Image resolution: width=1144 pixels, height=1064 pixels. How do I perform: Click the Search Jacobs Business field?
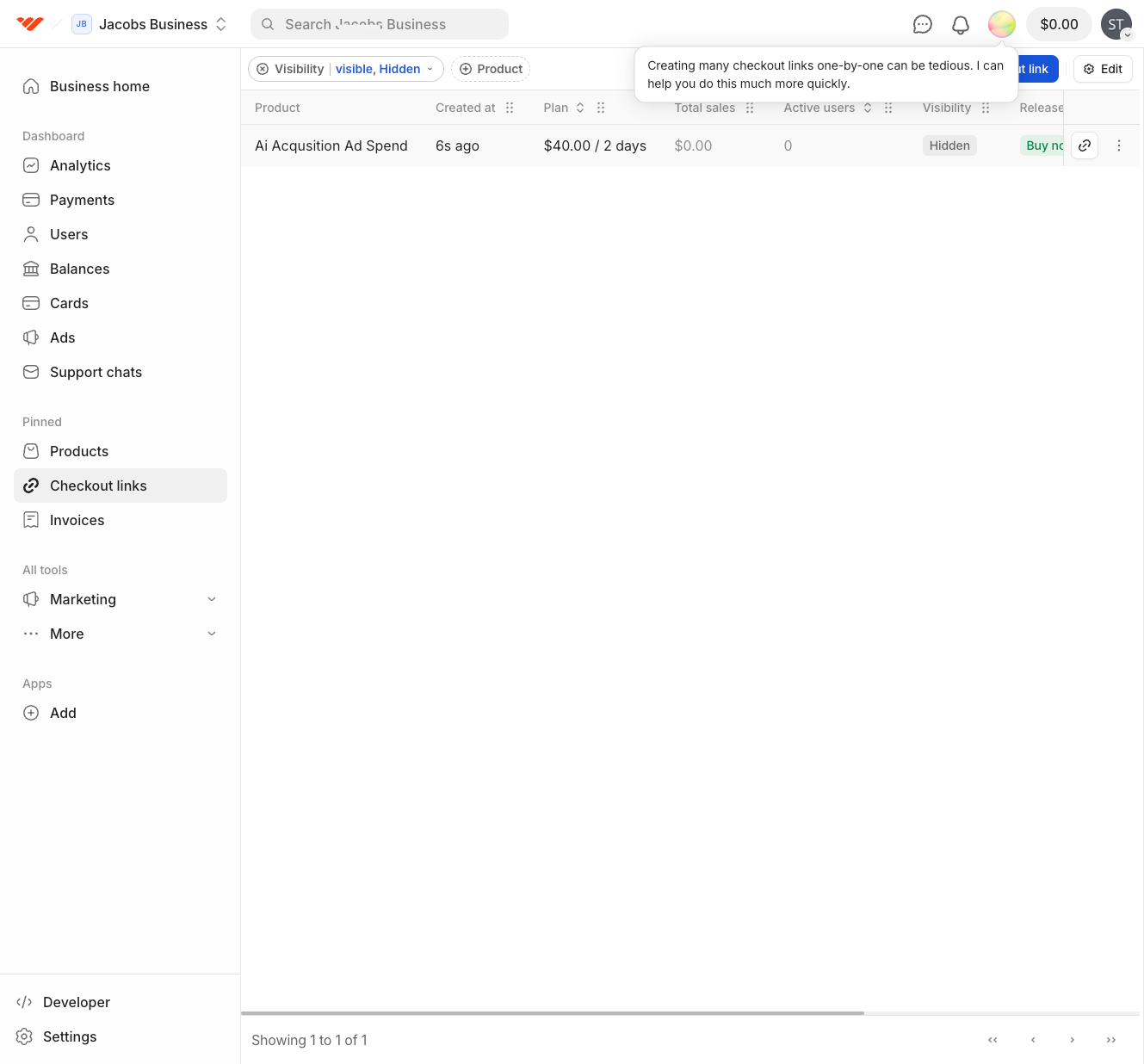click(x=380, y=24)
